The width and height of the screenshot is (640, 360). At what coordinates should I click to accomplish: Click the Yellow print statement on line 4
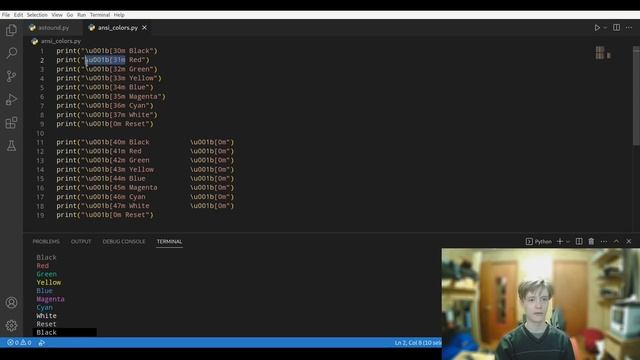pyautogui.click(x=109, y=78)
